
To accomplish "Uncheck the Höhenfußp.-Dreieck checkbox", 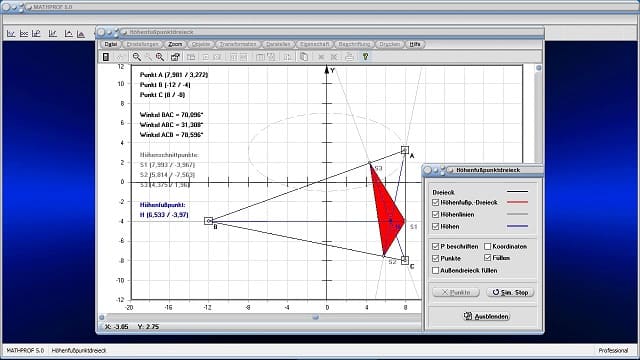I will (436, 202).
